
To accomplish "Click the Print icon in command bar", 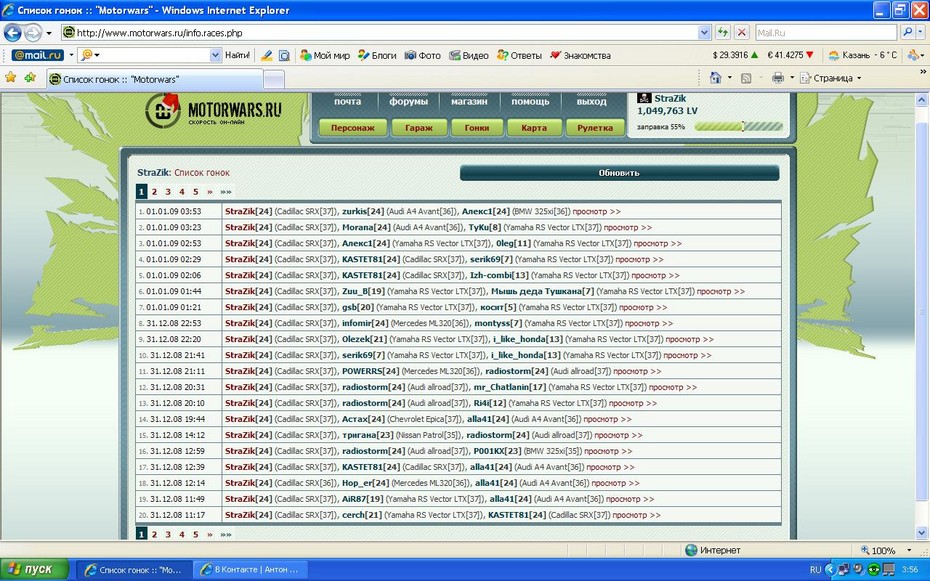I will pyautogui.click(x=778, y=78).
